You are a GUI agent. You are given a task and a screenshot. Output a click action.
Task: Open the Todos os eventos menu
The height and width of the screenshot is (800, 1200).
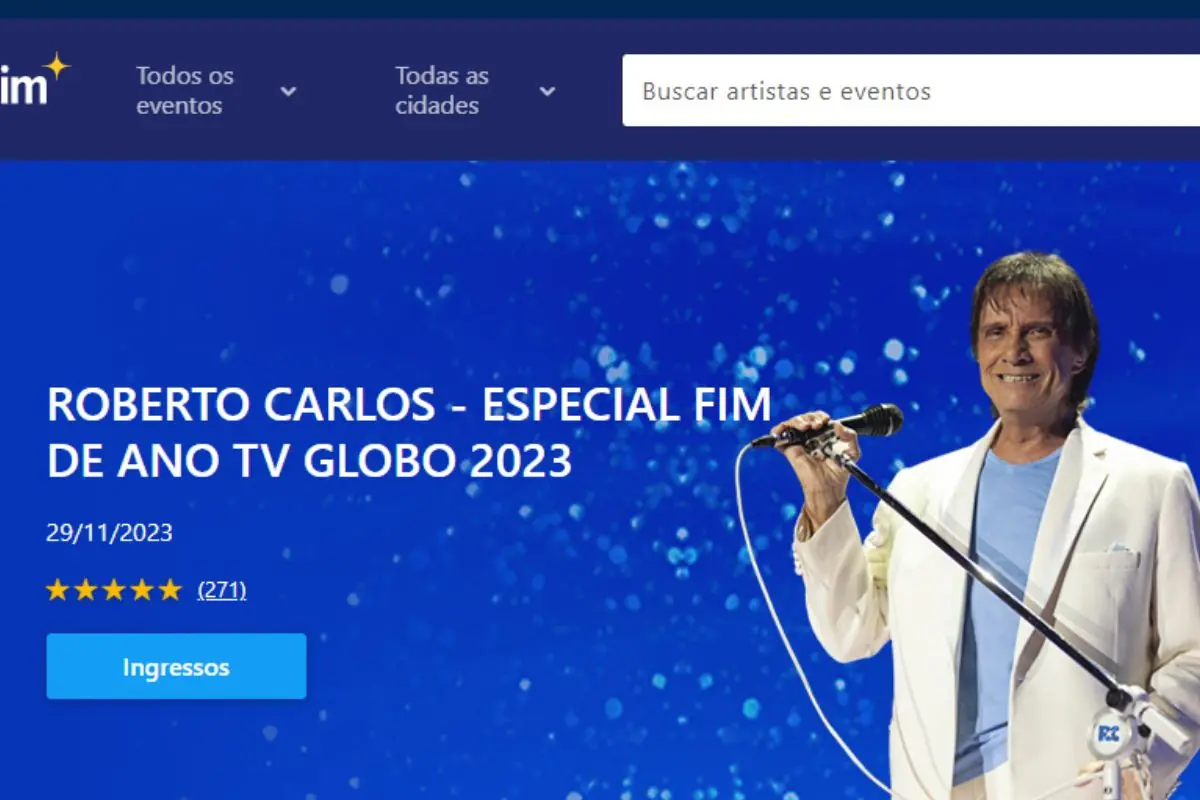point(185,90)
